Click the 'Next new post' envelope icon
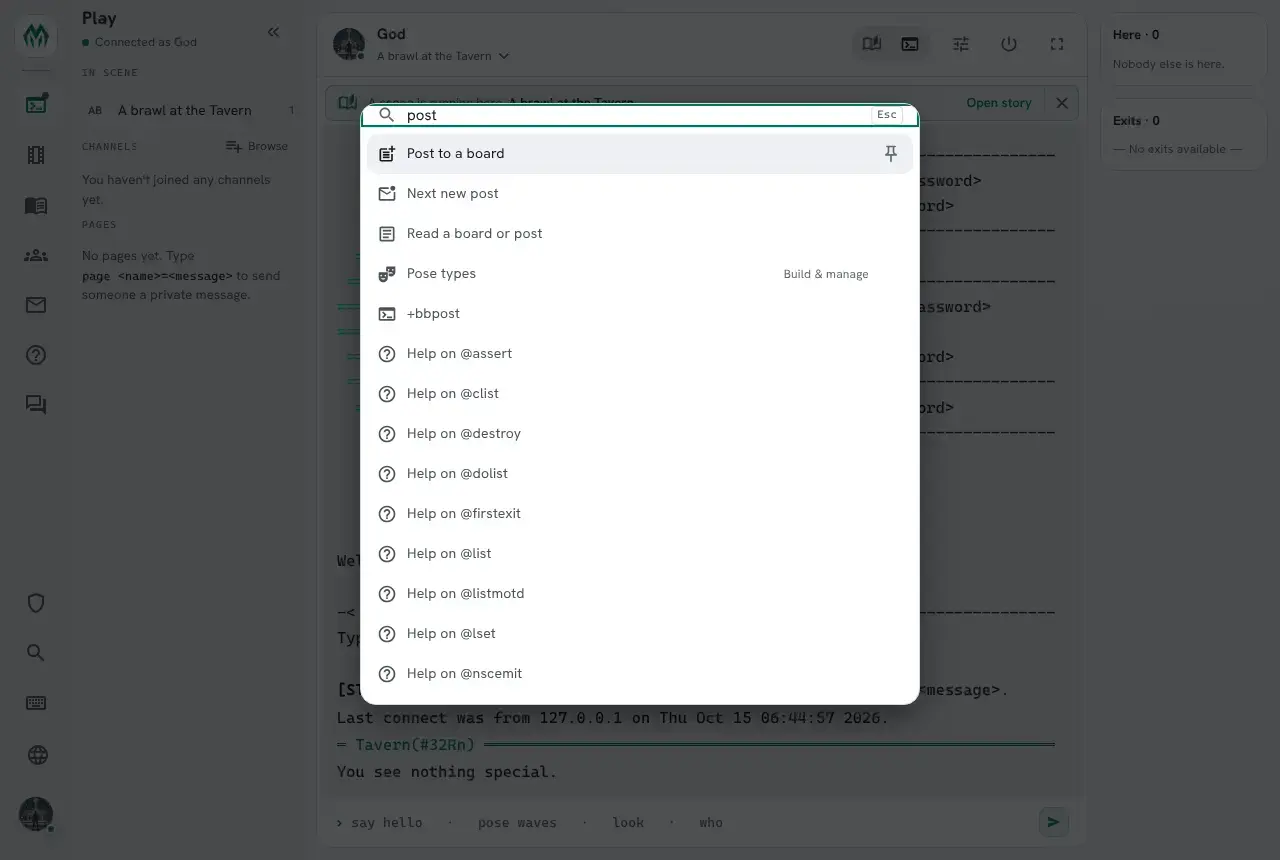Image resolution: width=1280 pixels, height=860 pixels. click(x=387, y=194)
